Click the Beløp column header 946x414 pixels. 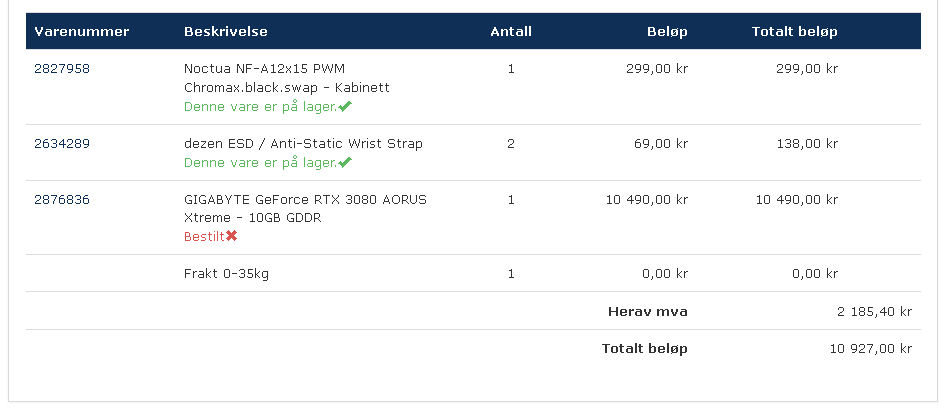pos(667,31)
